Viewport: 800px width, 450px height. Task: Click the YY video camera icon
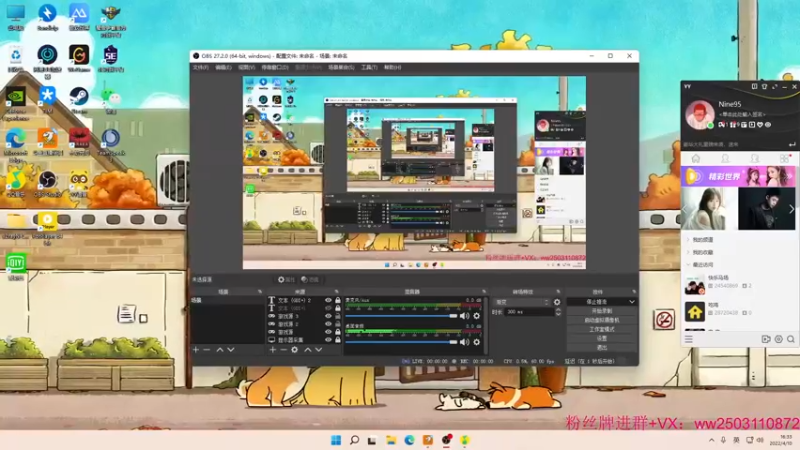(x=765, y=339)
